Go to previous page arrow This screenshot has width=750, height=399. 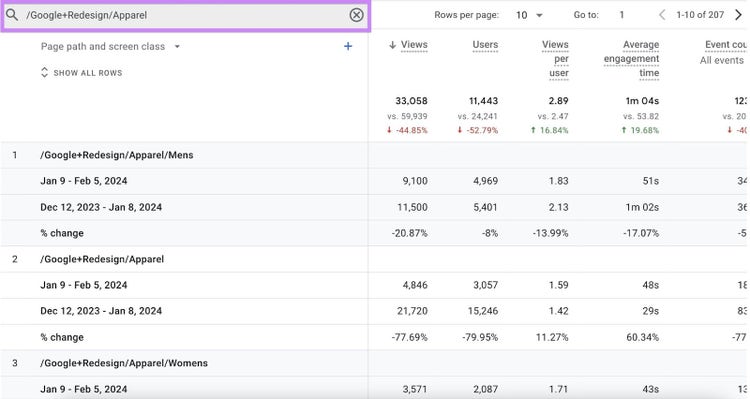[x=662, y=15]
